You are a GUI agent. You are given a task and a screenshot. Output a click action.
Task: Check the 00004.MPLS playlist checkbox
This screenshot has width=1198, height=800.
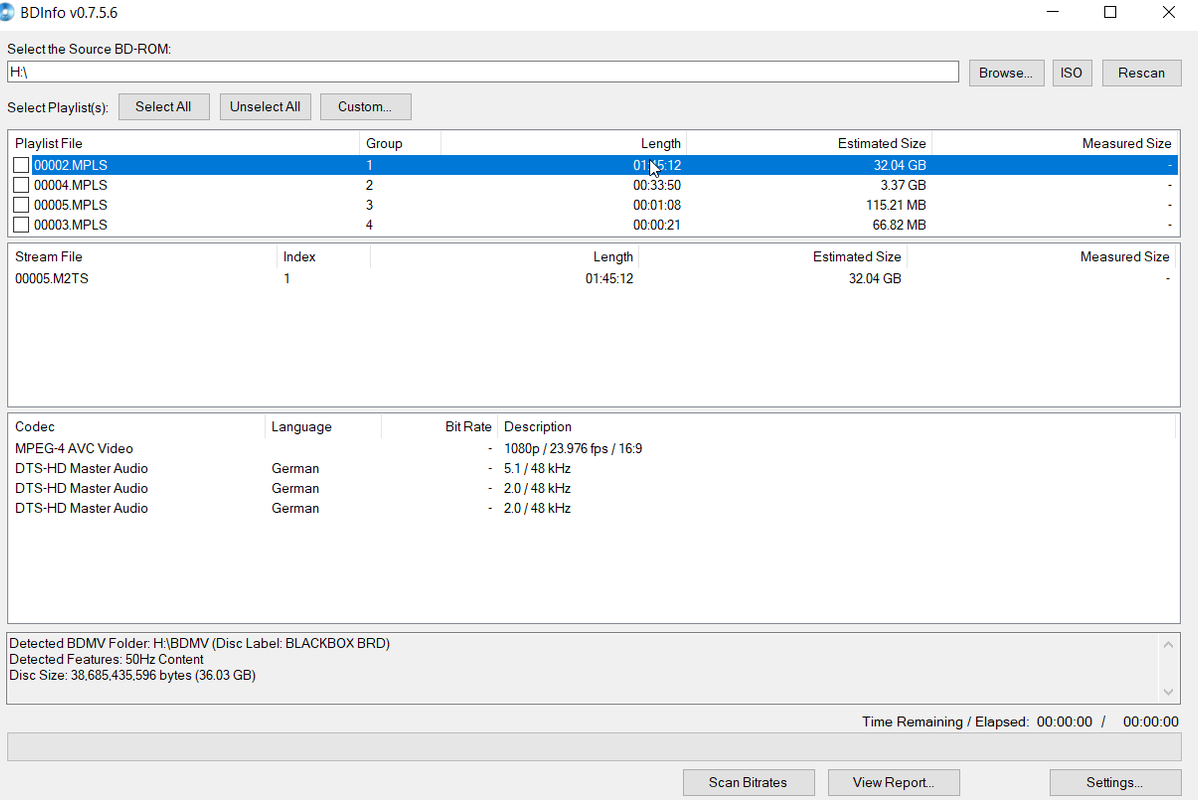coord(21,185)
